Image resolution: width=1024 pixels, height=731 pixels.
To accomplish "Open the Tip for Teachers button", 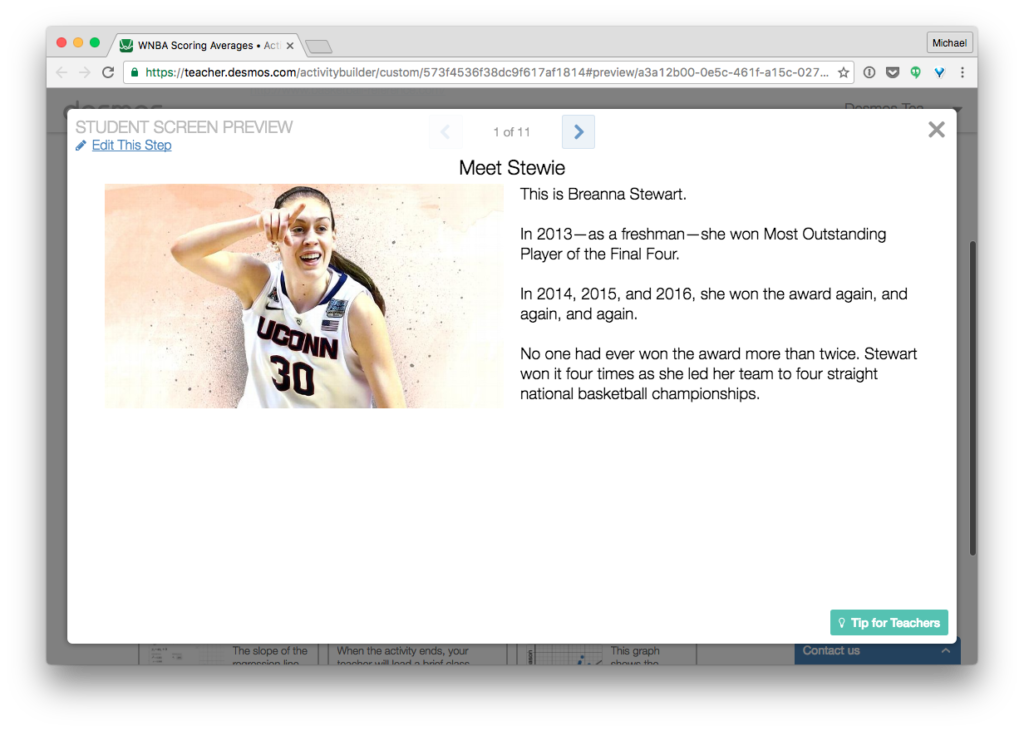I will 888,623.
